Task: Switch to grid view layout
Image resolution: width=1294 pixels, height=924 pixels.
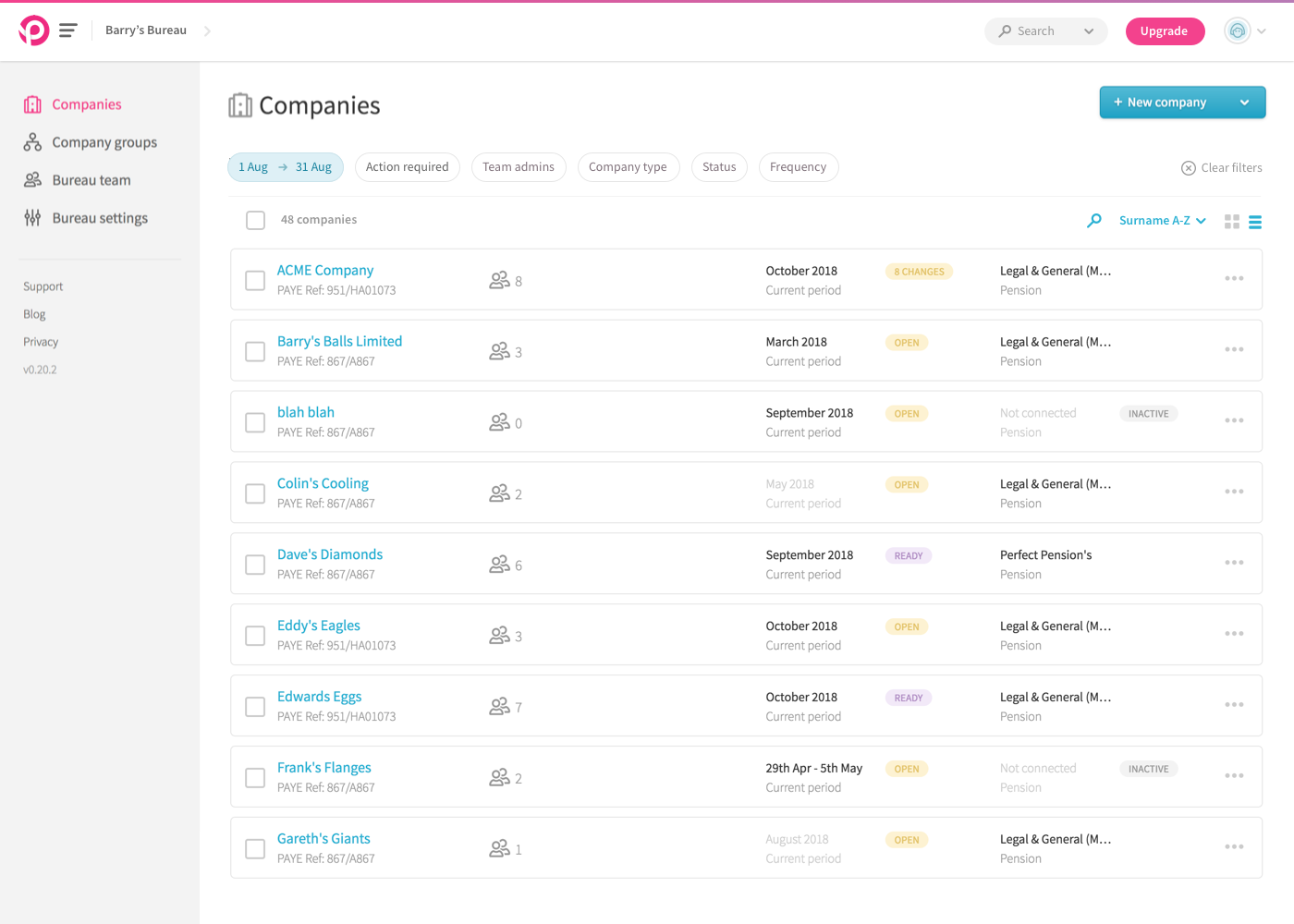Action: tap(1231, 222)
